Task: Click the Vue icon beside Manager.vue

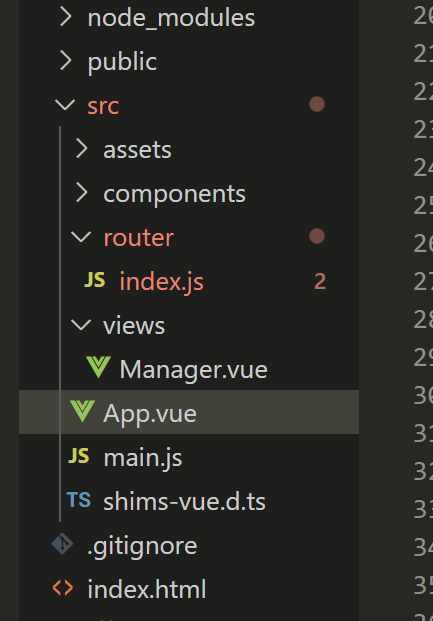Action: (x=98, y=367)
